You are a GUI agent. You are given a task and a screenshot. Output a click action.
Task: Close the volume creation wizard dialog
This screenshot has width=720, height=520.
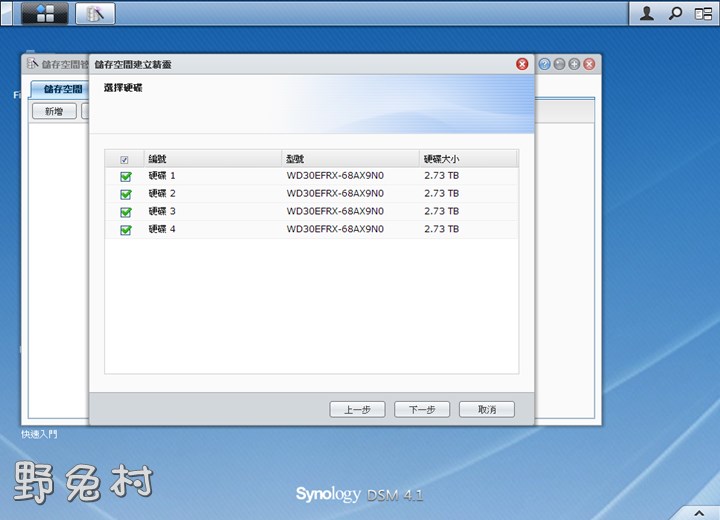pos(522,64)
